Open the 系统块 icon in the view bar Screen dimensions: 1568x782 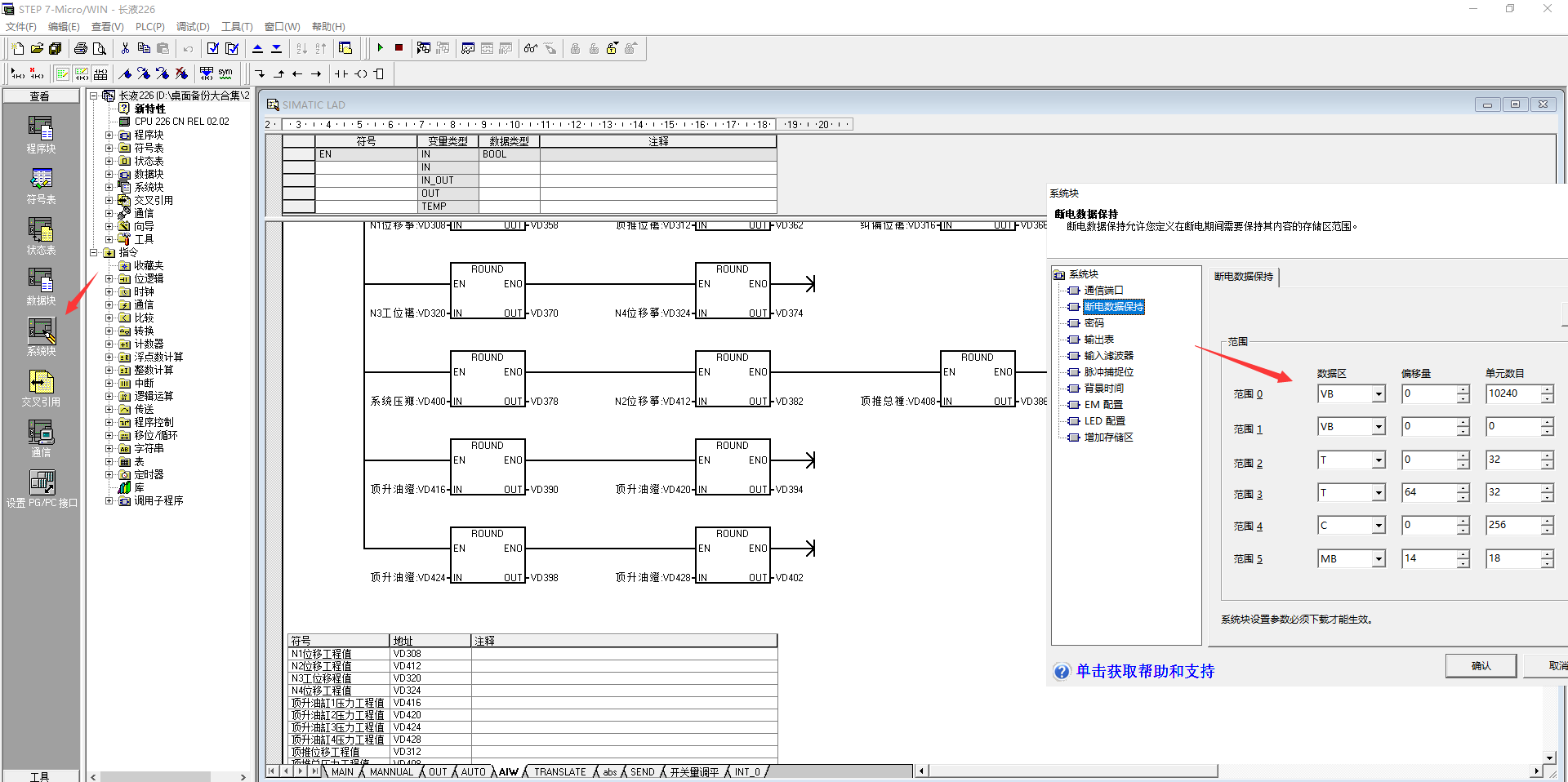click(41, 337)
